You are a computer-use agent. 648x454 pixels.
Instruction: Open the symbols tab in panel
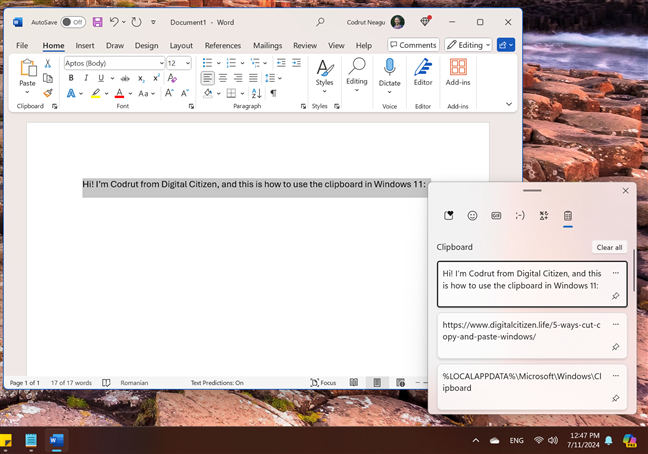[544, 216]
